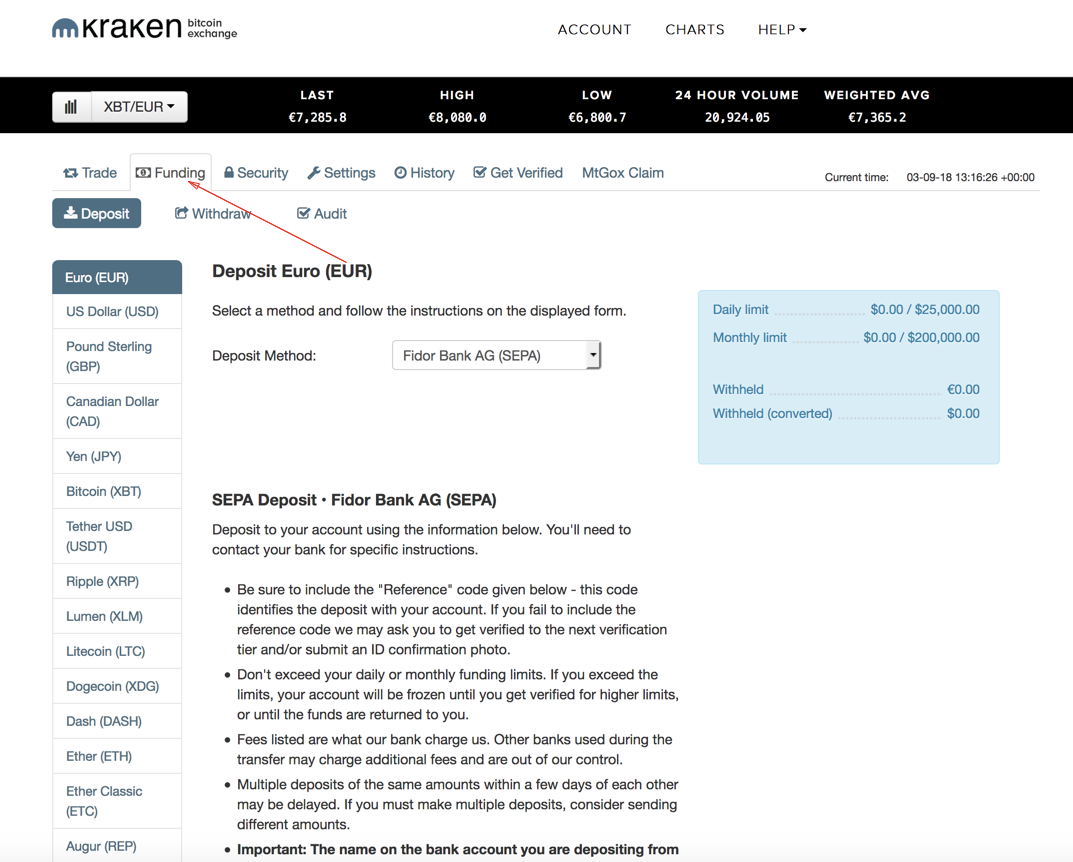Click the 24 hour volume 20,924.05
This screenshot has width=1073, height=862.
(737, 118)
